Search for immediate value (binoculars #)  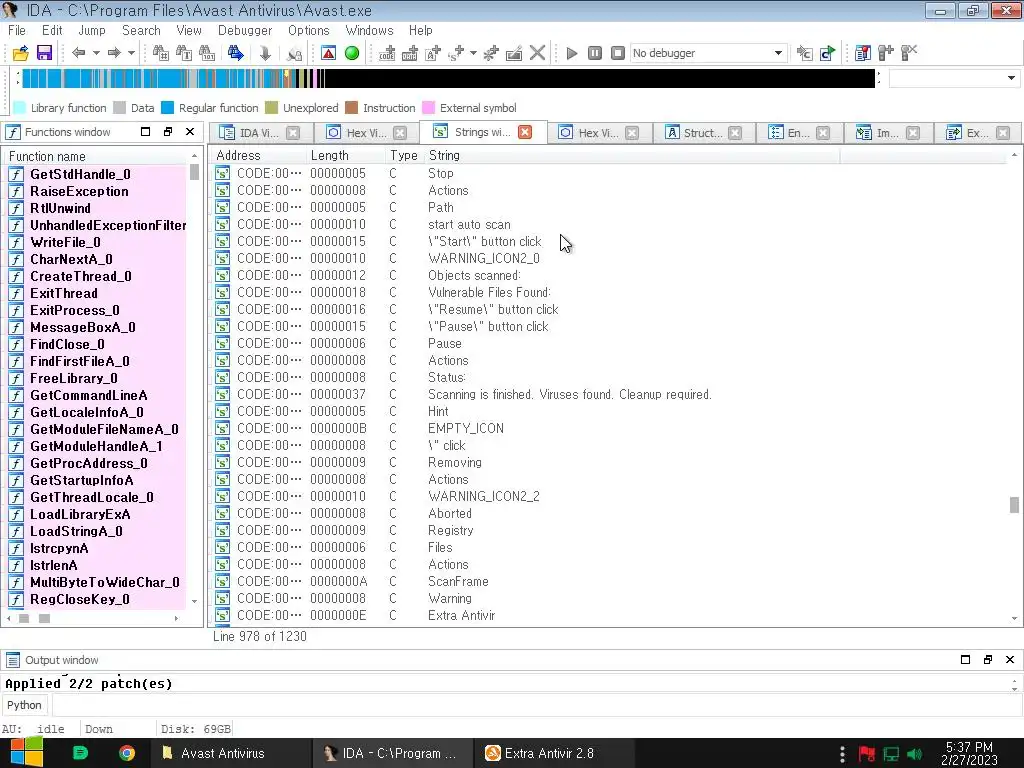160,53
